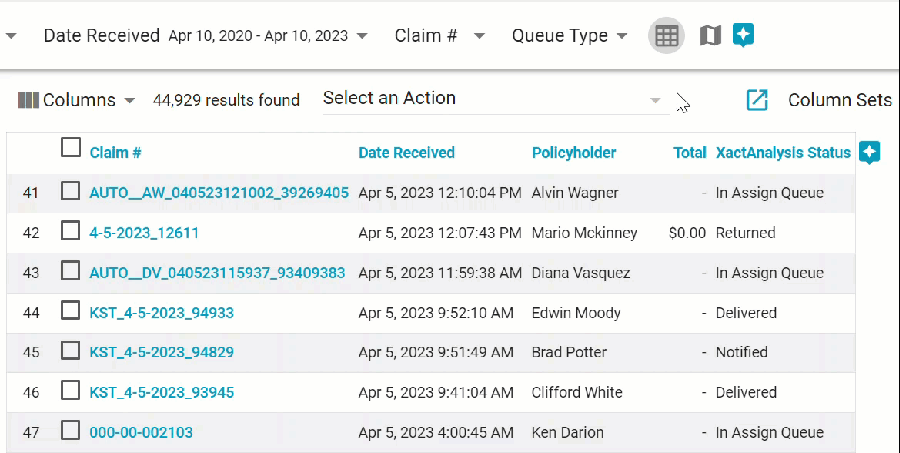Screen dimensions: 900x453
Task: Check the box for Ken Darion's claim
Action: [x=71, y=431]
